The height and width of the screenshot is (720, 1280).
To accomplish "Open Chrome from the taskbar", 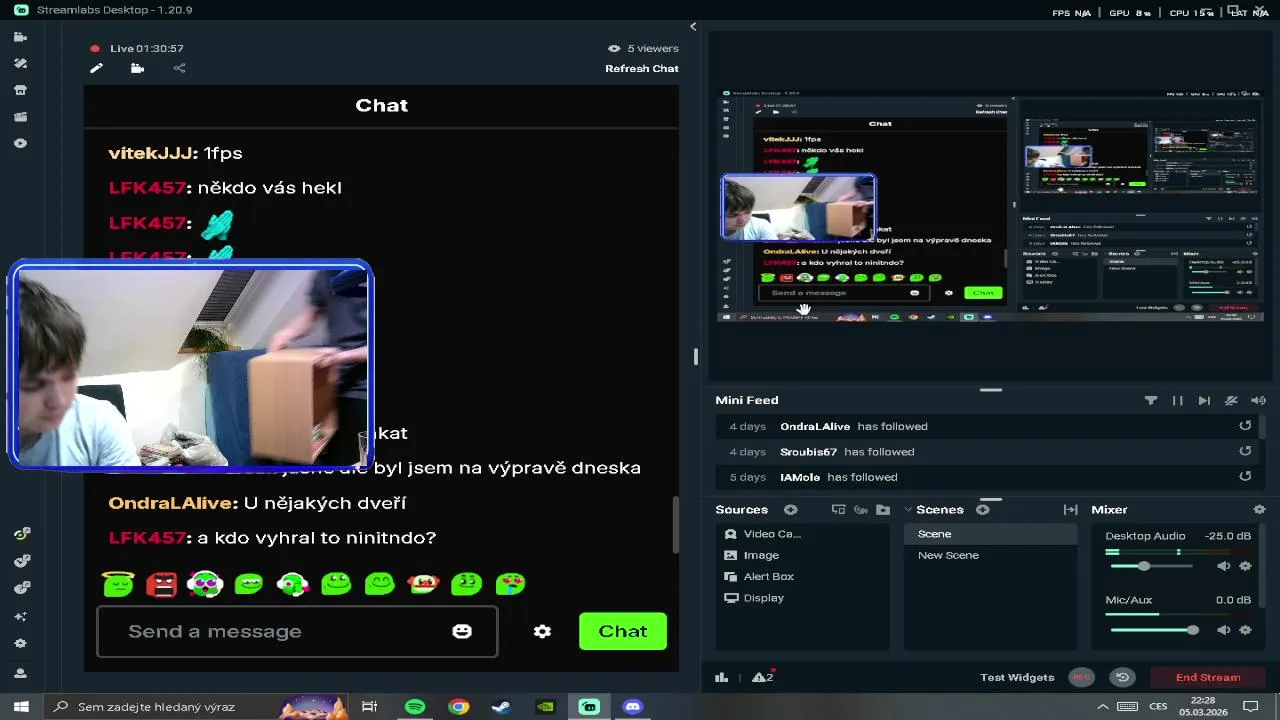I will coord(458,706).
